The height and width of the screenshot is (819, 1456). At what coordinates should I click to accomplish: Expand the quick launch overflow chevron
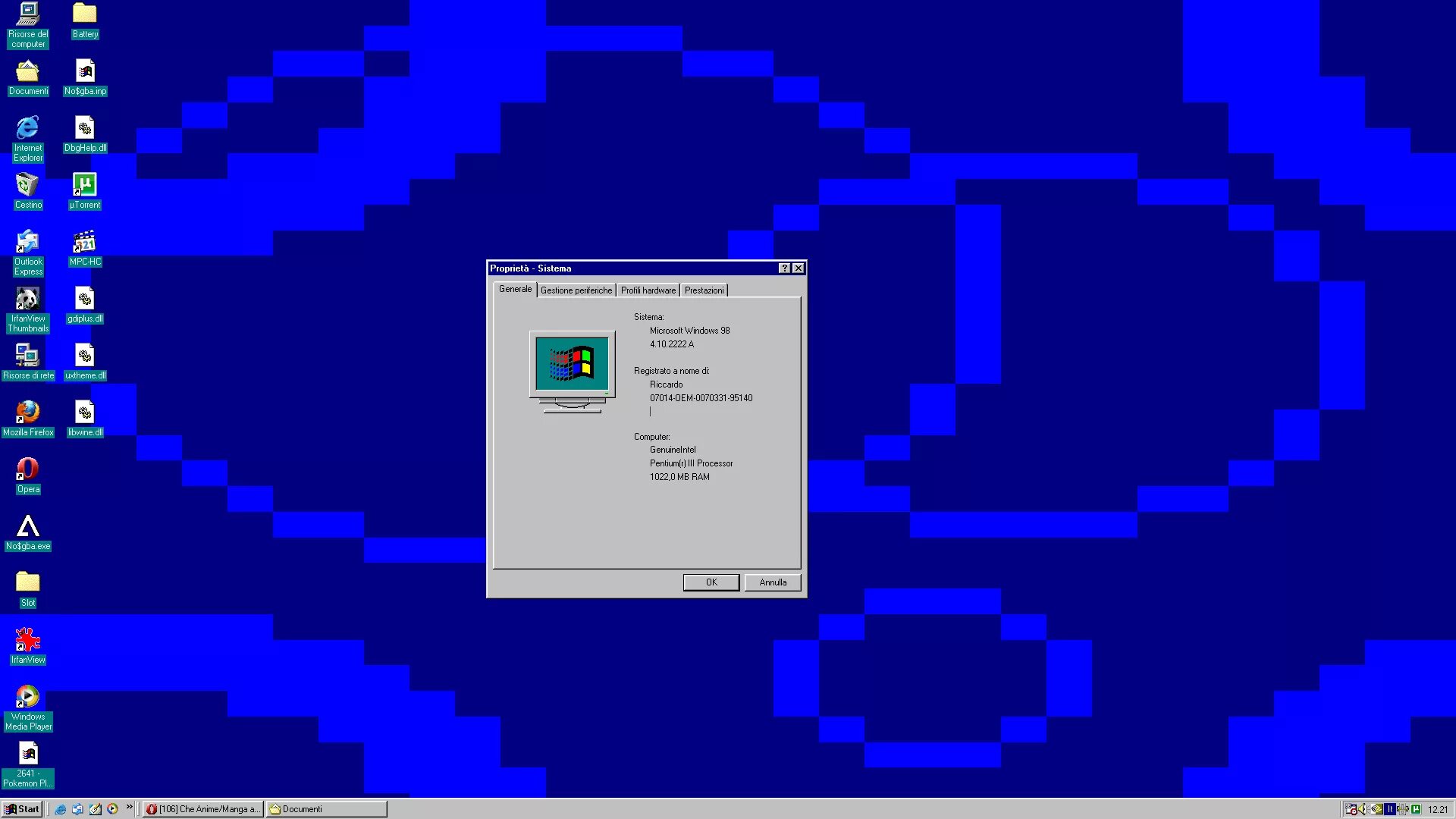(130, 807)
